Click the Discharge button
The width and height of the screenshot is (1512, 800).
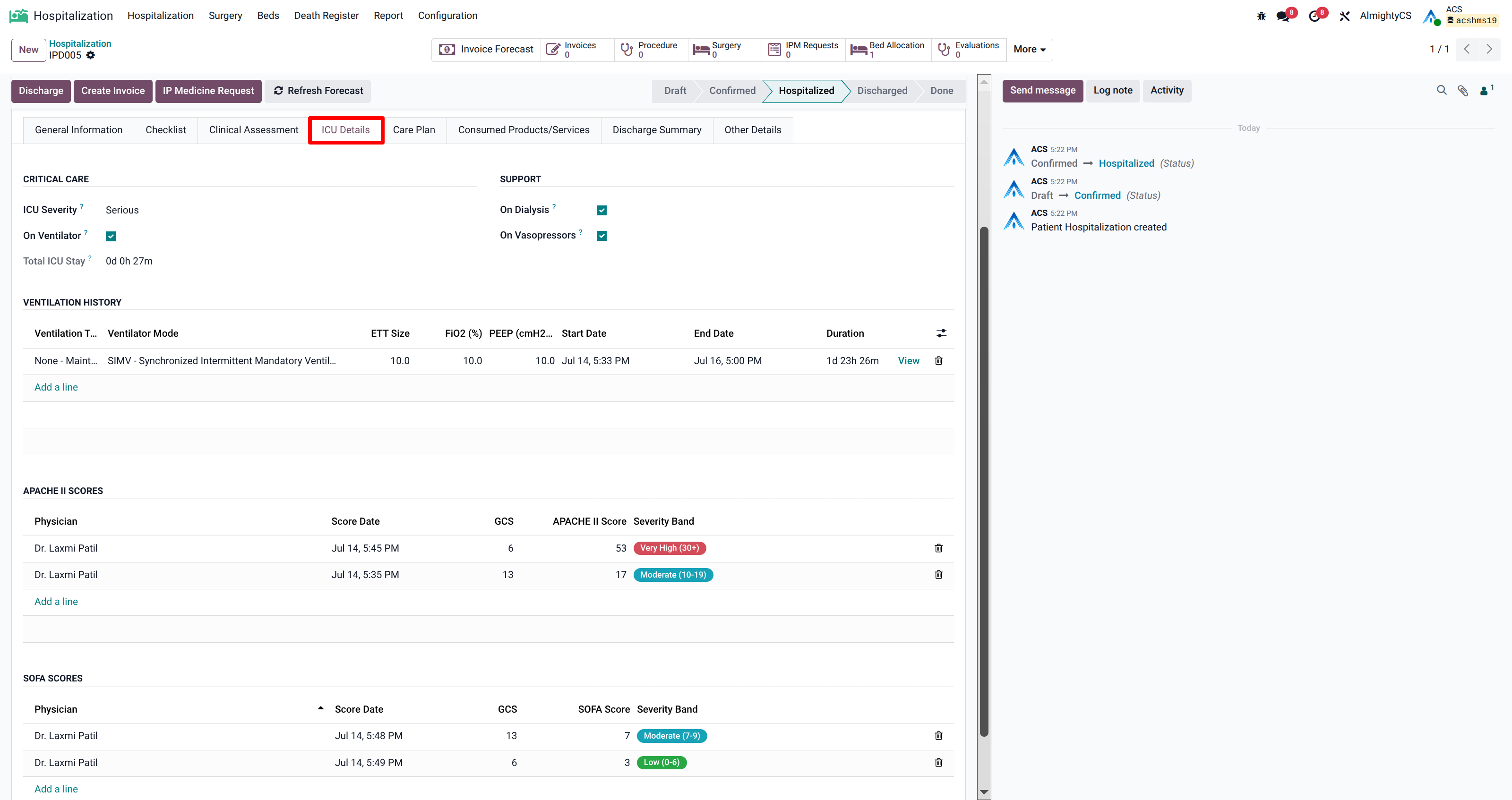pyautogui.click(x=41, y=91)
